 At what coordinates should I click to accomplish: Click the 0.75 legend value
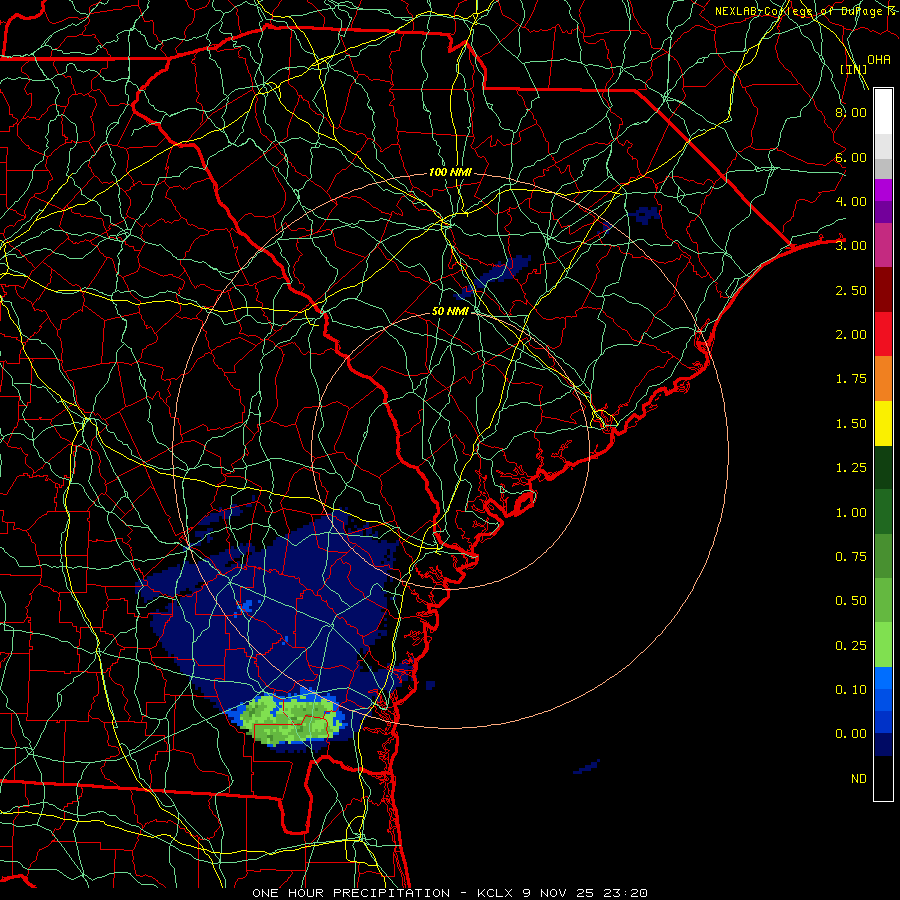(851, 557)
